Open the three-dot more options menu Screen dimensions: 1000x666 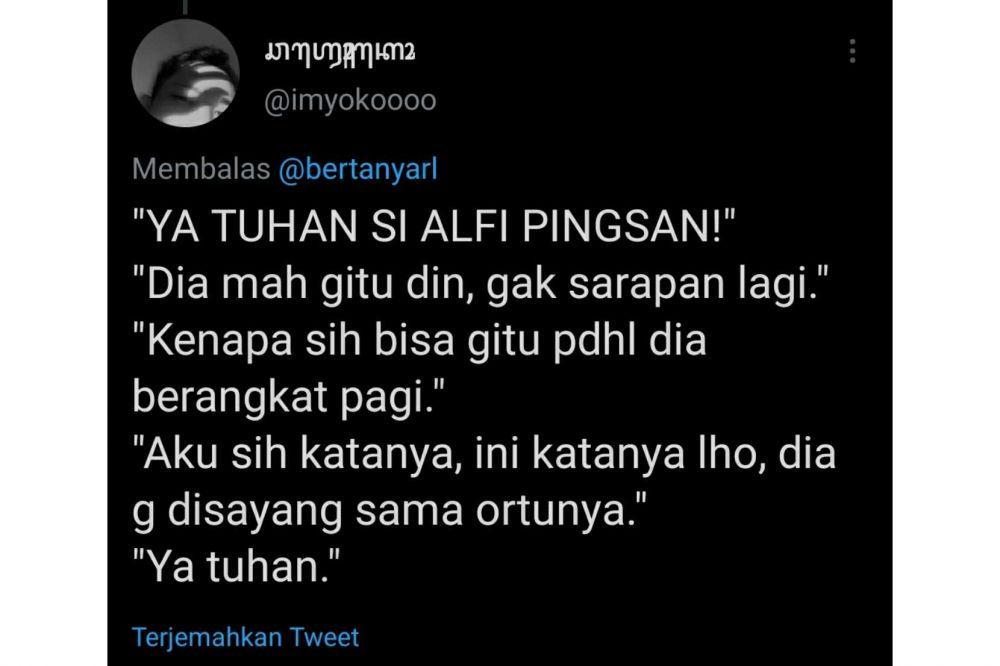click(852, 51)
